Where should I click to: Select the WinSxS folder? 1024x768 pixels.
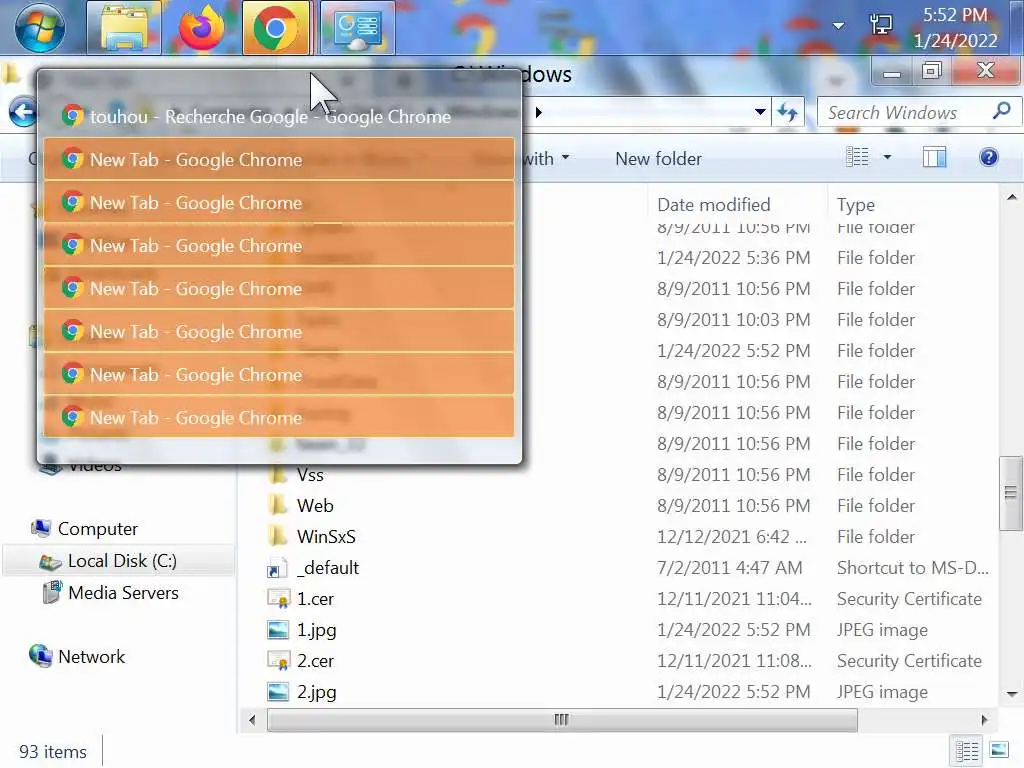pos(326,537)
